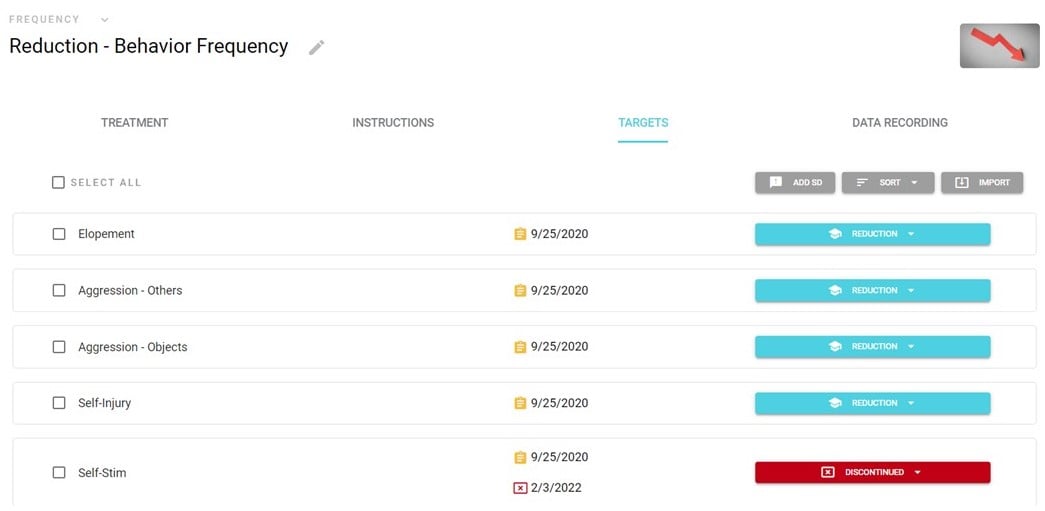This screenshot has width=1045, height=511.
Task: Open the Data Recording tab
Action: (x=899, y=123)
